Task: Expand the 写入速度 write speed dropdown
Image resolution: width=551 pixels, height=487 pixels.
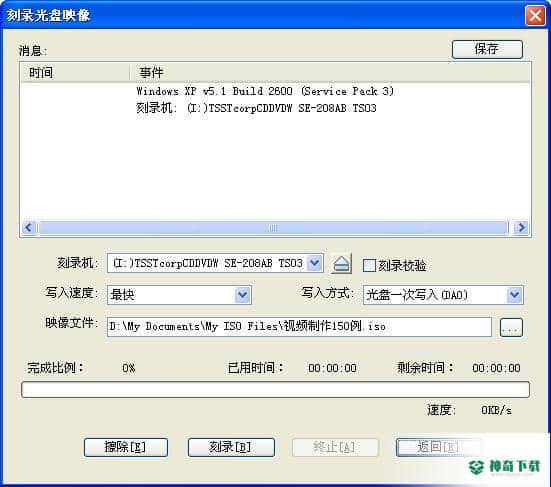Action: click(x=243, y=294)
